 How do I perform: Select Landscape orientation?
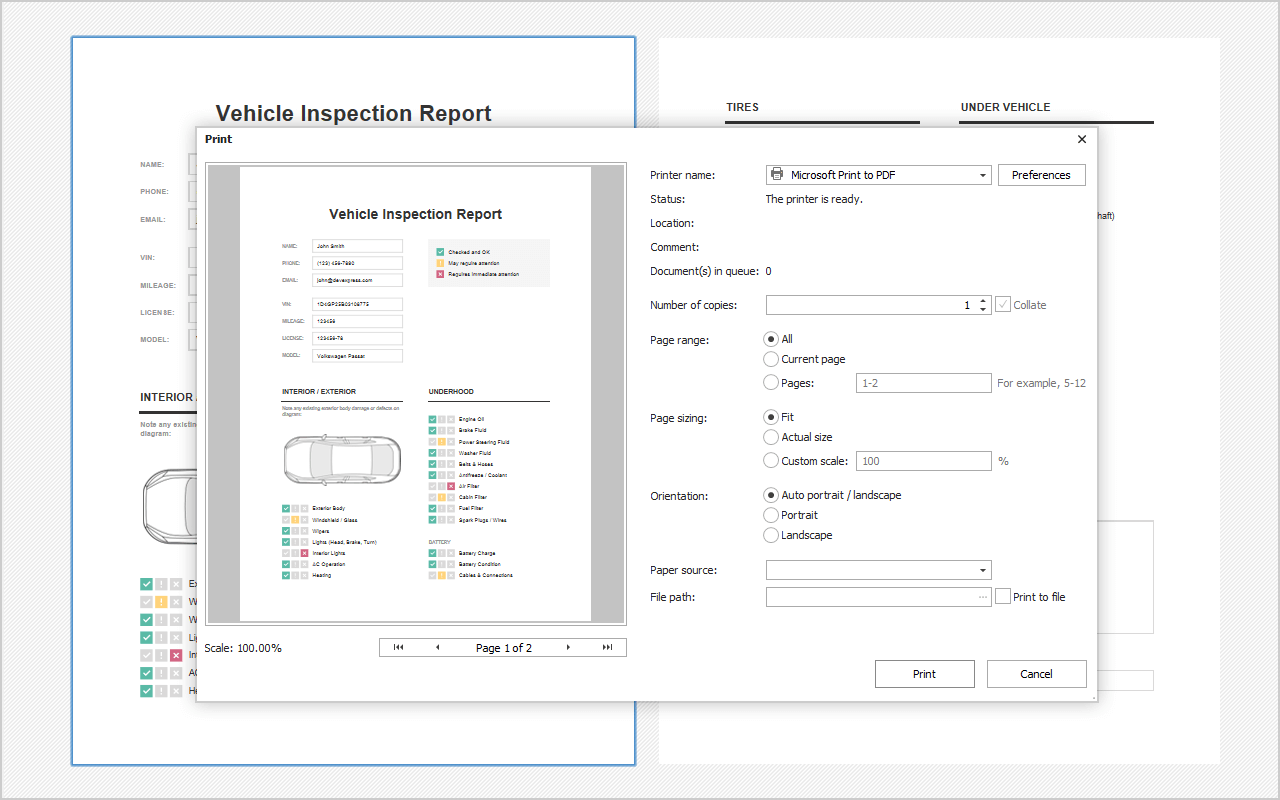click(771, 535)
